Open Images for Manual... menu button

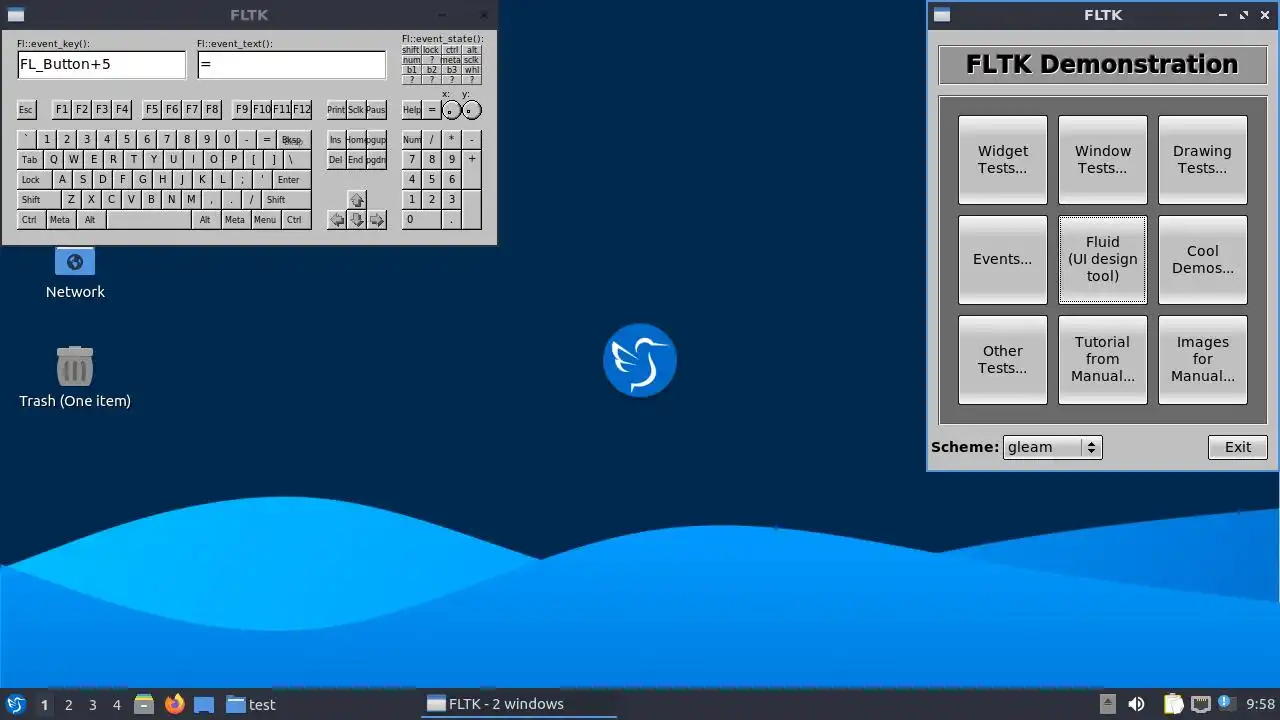pyautogui.click(x=1203, y=360)
